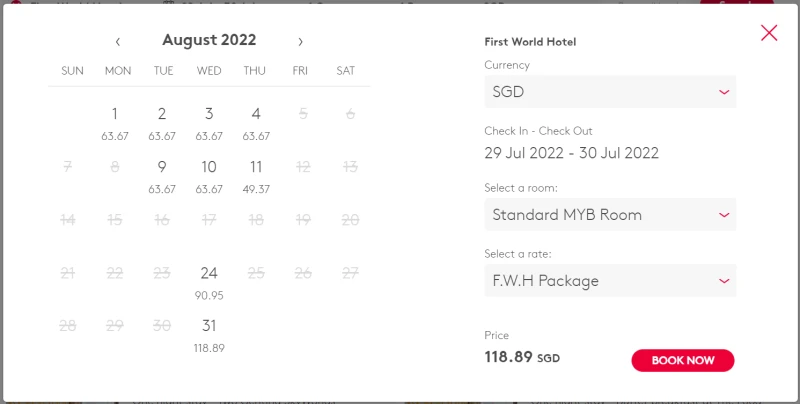Pick August 2 on the calendar
Screen dimensions: 800x404
point(162,121)
